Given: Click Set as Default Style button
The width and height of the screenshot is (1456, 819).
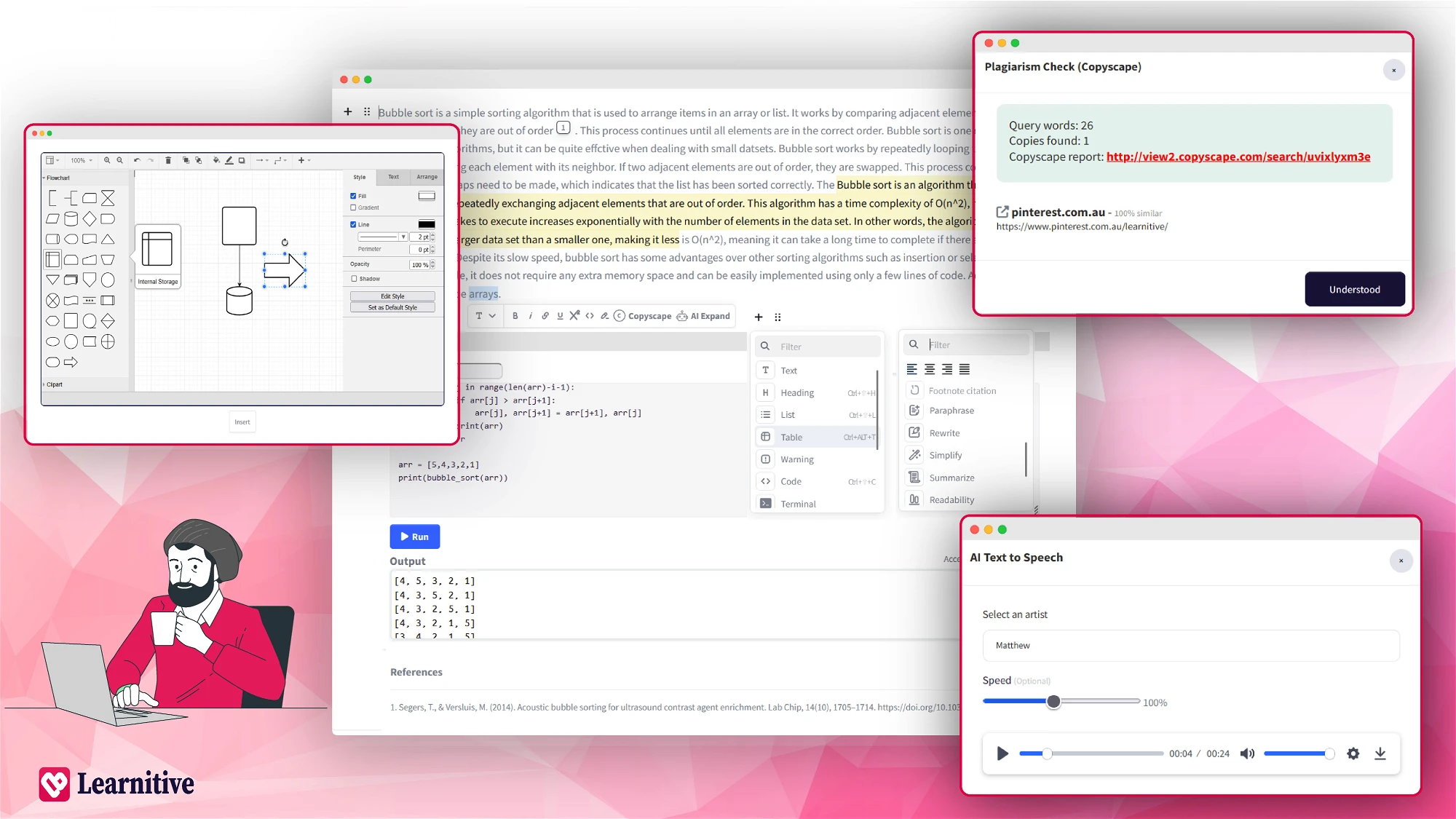Looking at the screenshot, I should pos(392,308).
